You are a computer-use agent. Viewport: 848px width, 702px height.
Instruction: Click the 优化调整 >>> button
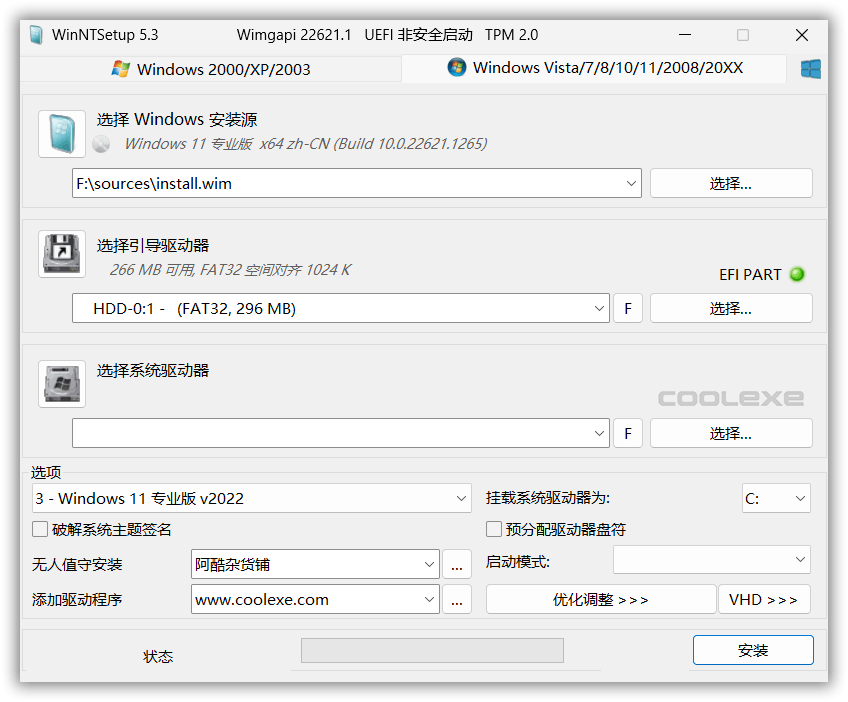tap(600, 599)
